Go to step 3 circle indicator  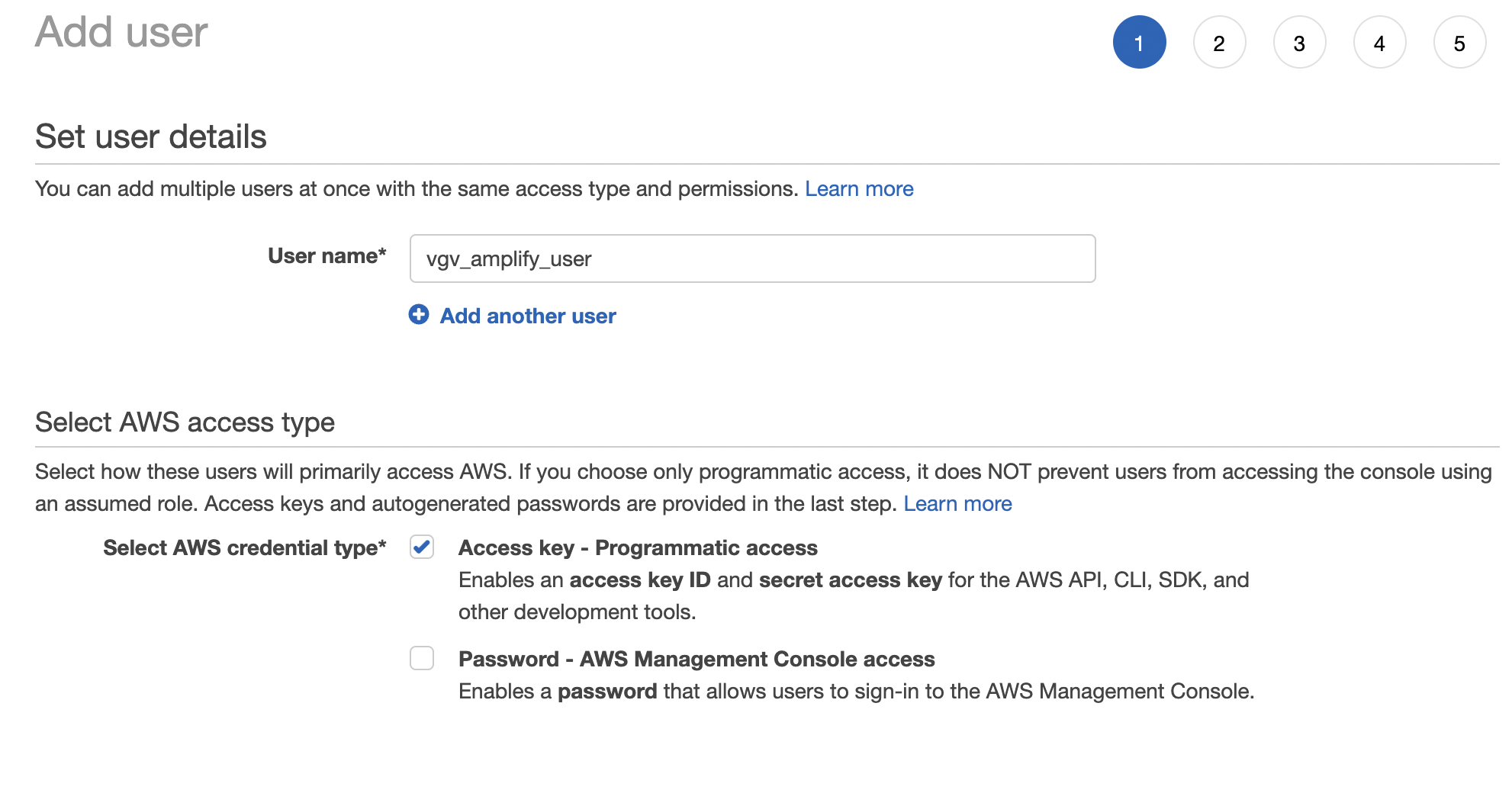click(1299, 42)
